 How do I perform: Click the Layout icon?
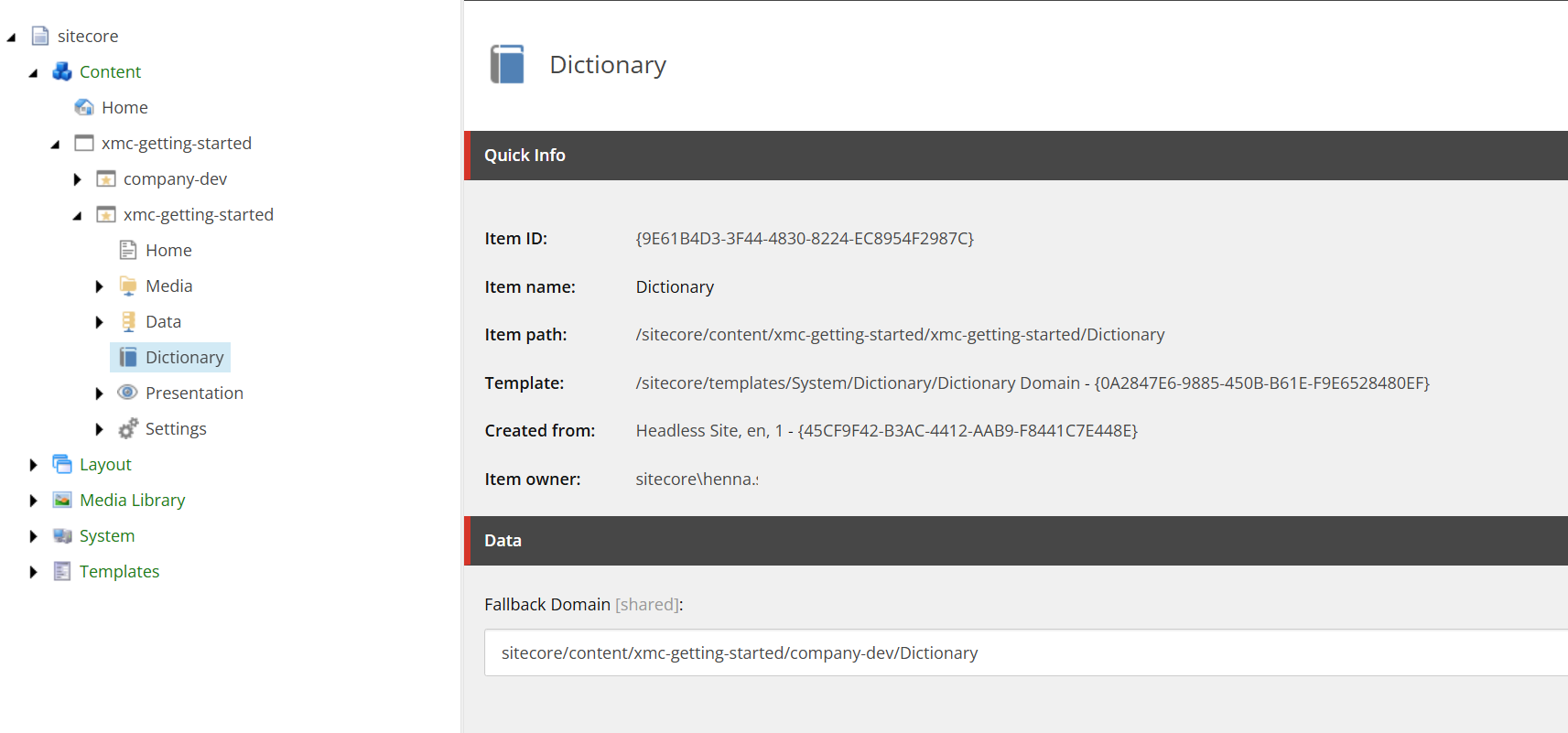tap(62, 464)
